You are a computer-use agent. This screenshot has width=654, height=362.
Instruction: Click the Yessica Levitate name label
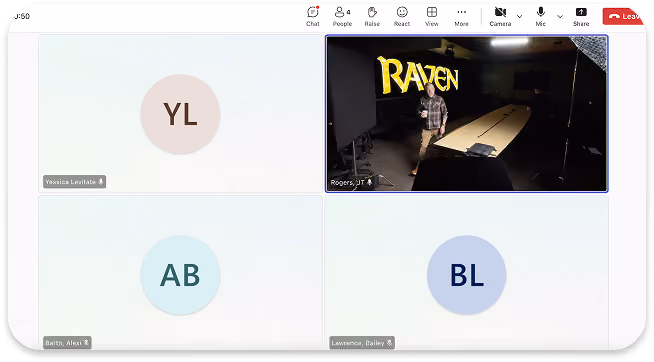[x=74, y=182]
